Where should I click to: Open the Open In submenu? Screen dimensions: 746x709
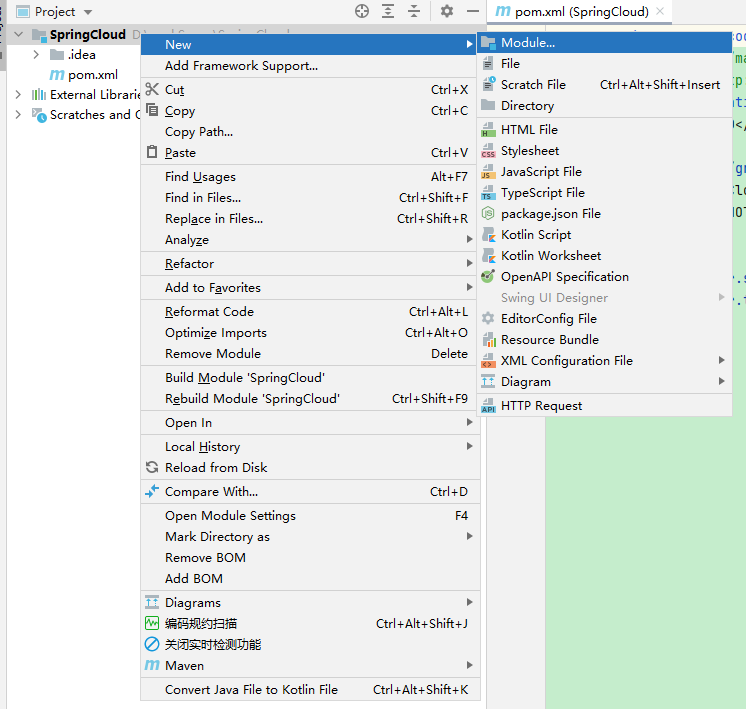pos(310,423)
